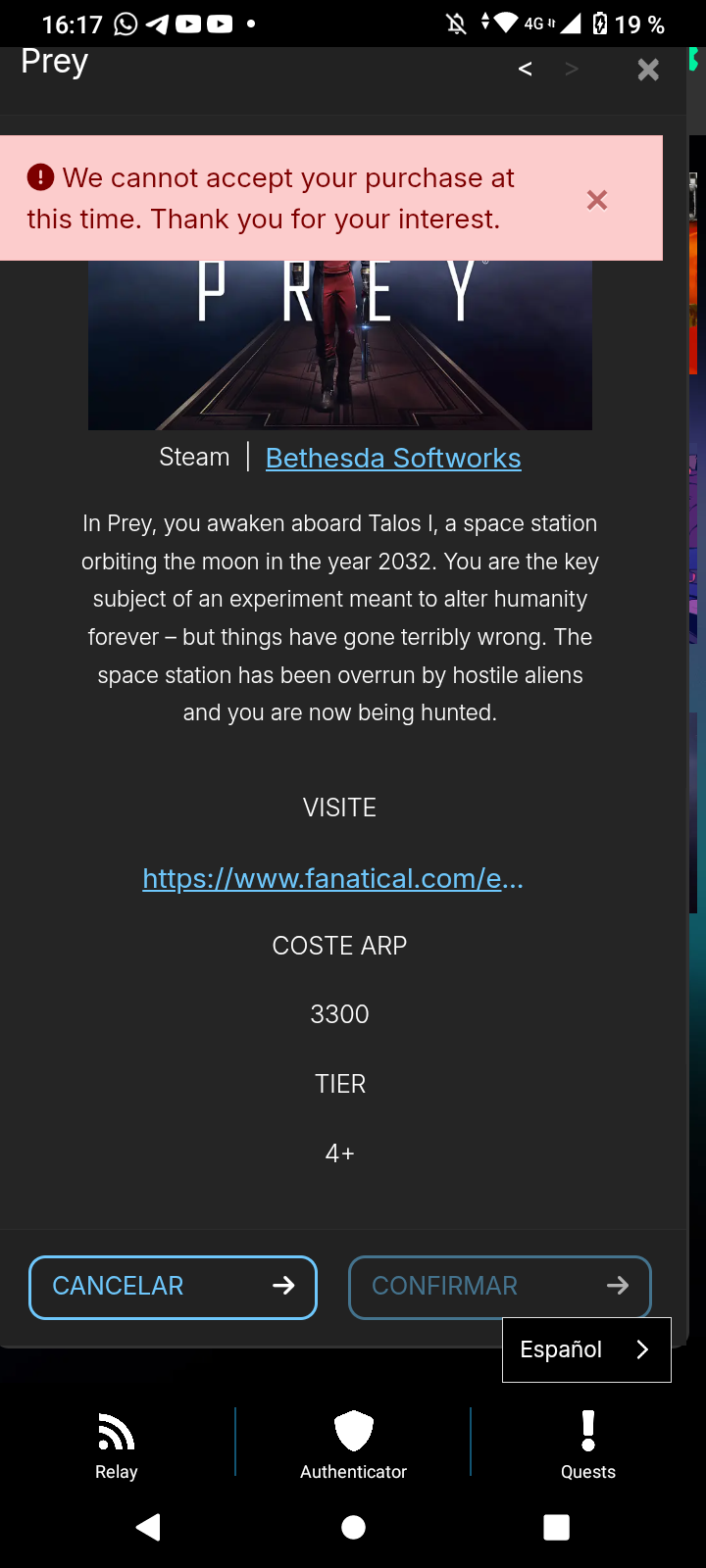706x1568 pixels.
Task: Open the Authenticator tab
Action: click(x=353, y=1445)
